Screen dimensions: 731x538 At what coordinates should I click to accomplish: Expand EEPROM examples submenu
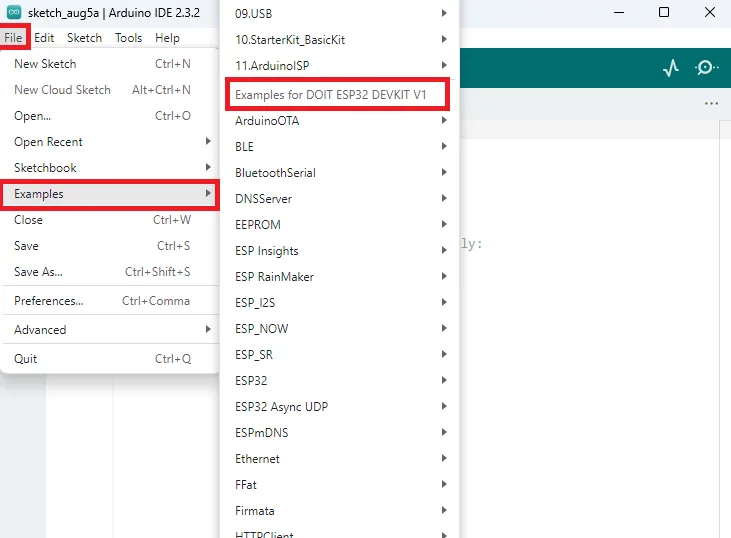click(340, 225)
